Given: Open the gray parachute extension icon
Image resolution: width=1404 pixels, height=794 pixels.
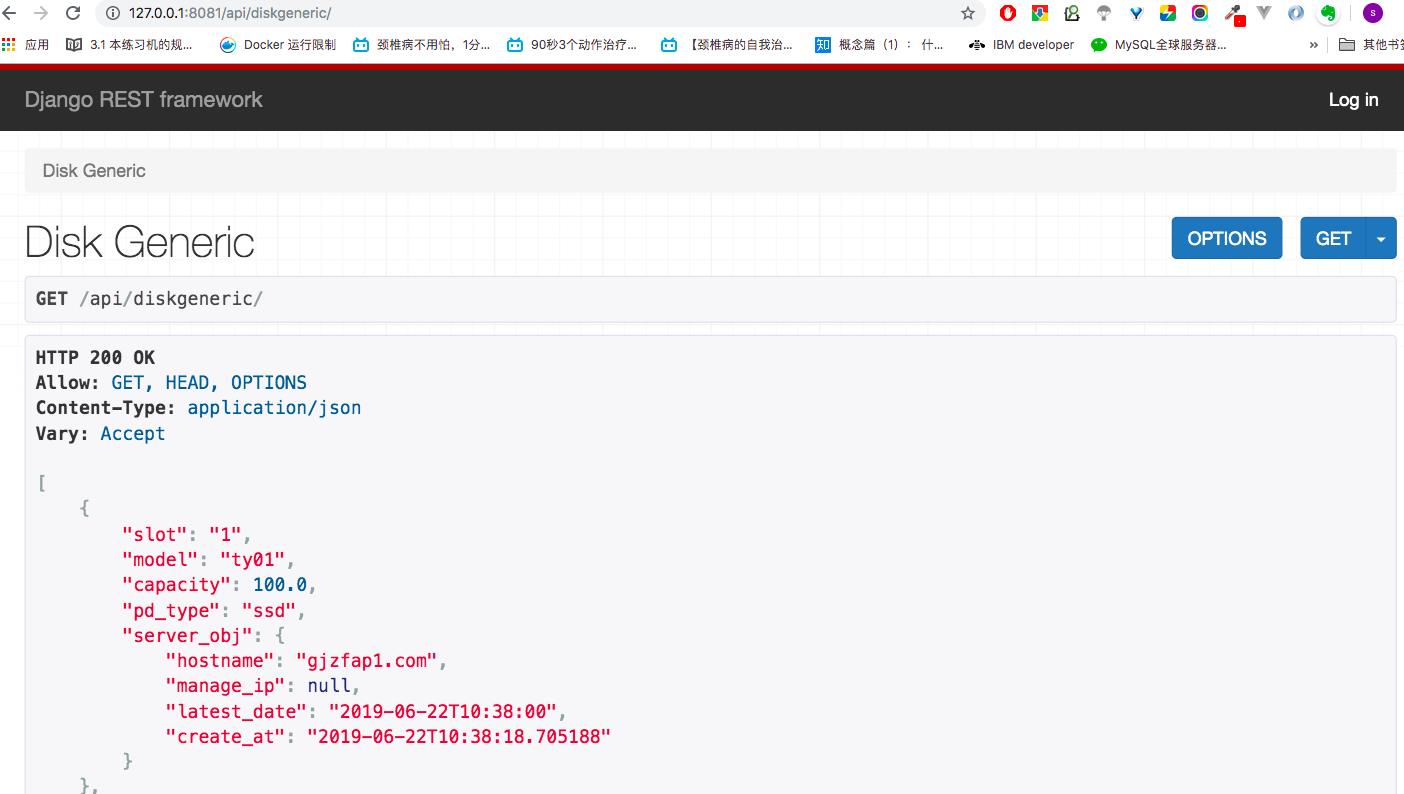Looking at the screenshot, I should coord(1104,13).
